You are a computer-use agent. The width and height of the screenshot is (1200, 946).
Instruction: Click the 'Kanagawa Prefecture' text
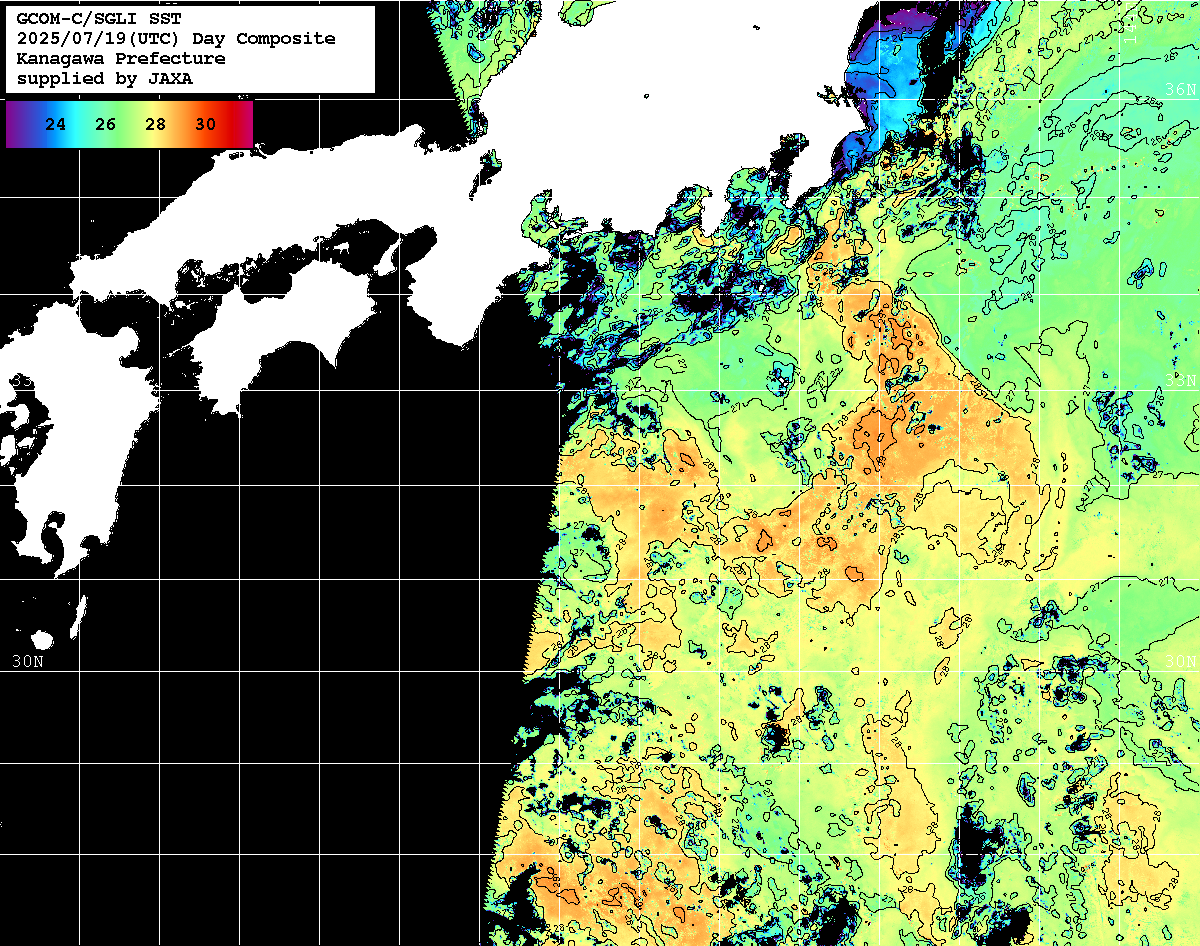121,59
